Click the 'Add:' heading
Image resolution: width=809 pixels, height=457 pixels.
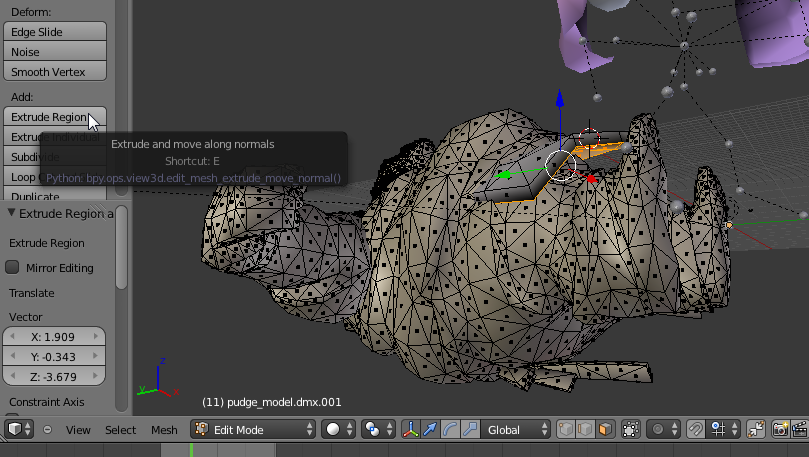(x=22, y=97)
